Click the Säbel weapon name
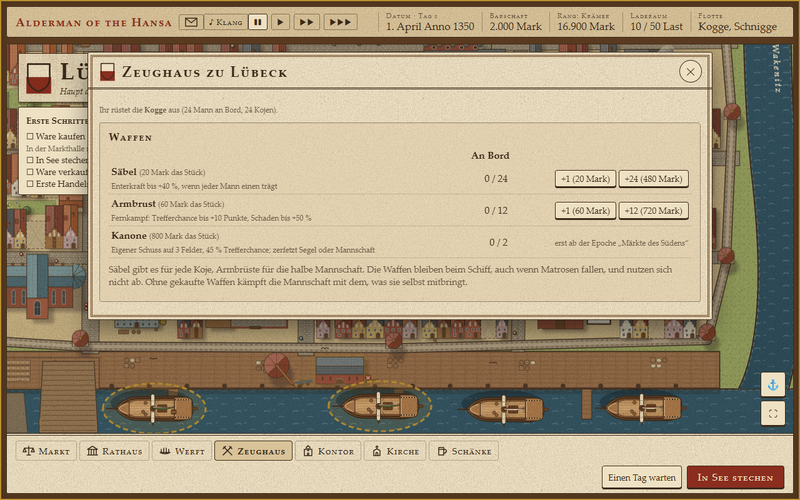The image size is (800, 500). (124, 172)
